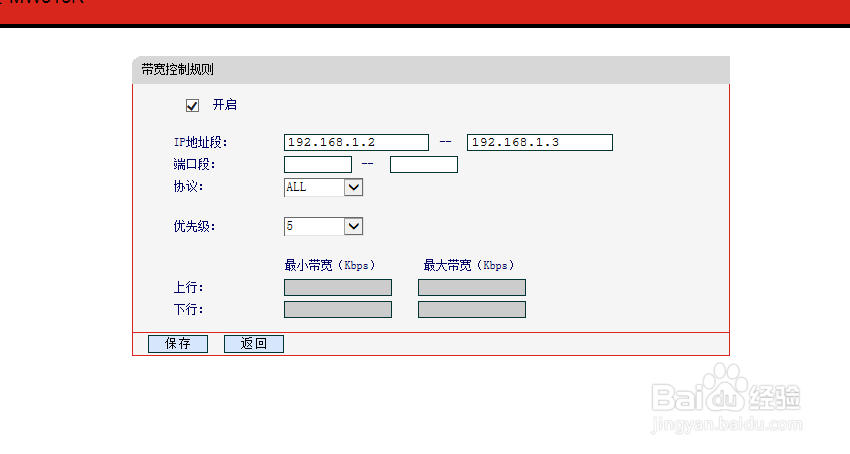850x454 pixels.
Task: Click the ending IP address field 192.168.1.3
Action: pyautogui.click(x=540, y=143)
